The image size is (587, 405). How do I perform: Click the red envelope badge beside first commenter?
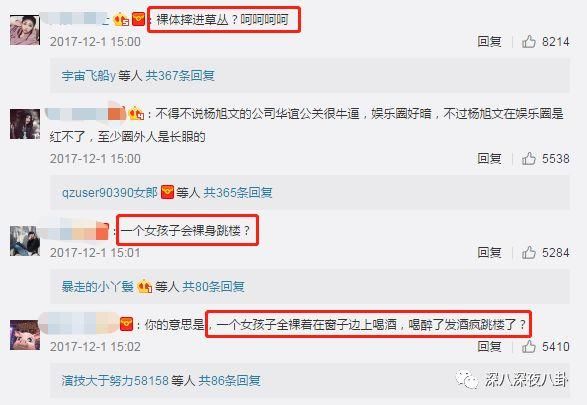point(138,19)
